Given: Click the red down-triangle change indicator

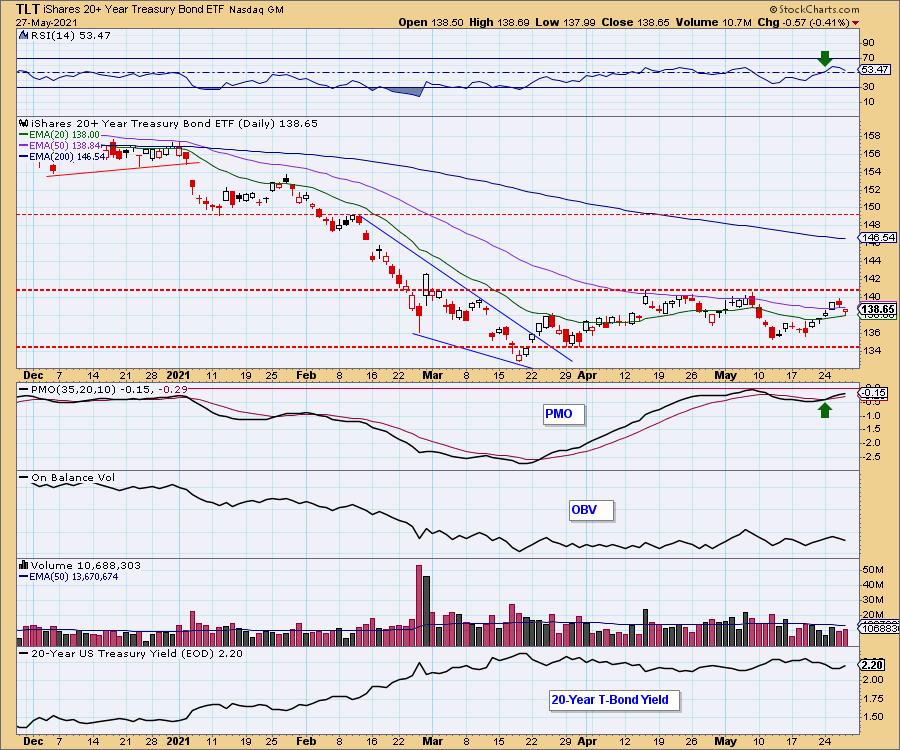Looking at the screenshot, I should (855, 23).
